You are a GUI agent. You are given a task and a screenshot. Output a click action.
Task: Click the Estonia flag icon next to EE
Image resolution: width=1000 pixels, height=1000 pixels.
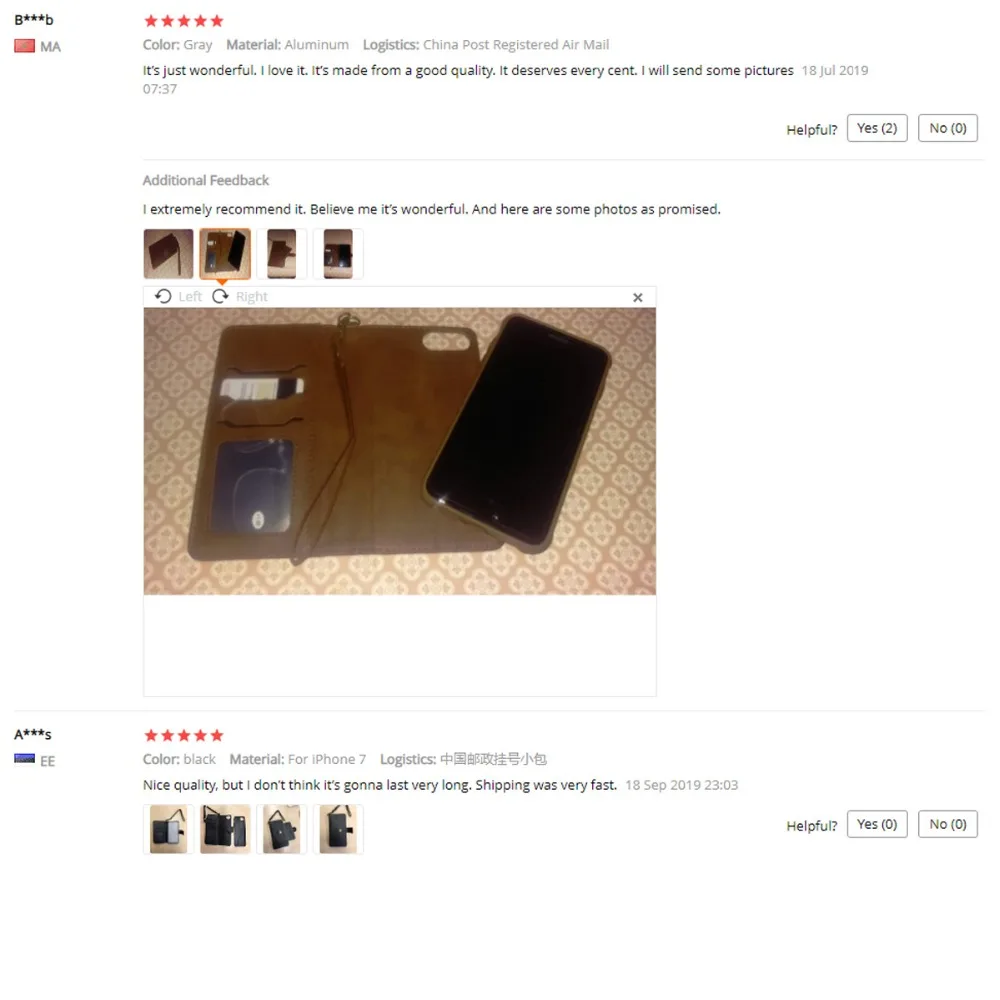point(24,758)
